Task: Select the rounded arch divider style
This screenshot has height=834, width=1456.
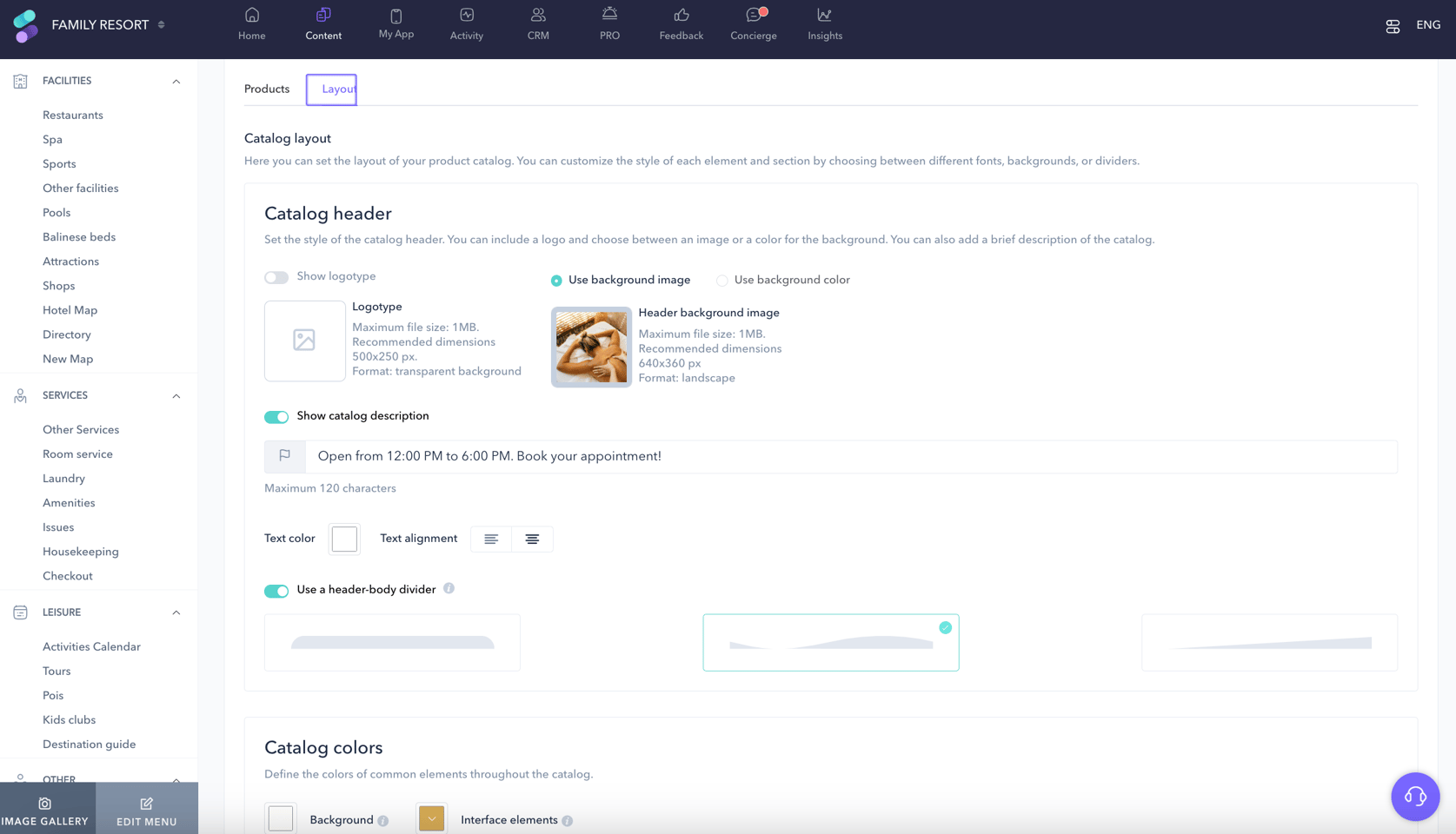Action: (x=392, y=643)
